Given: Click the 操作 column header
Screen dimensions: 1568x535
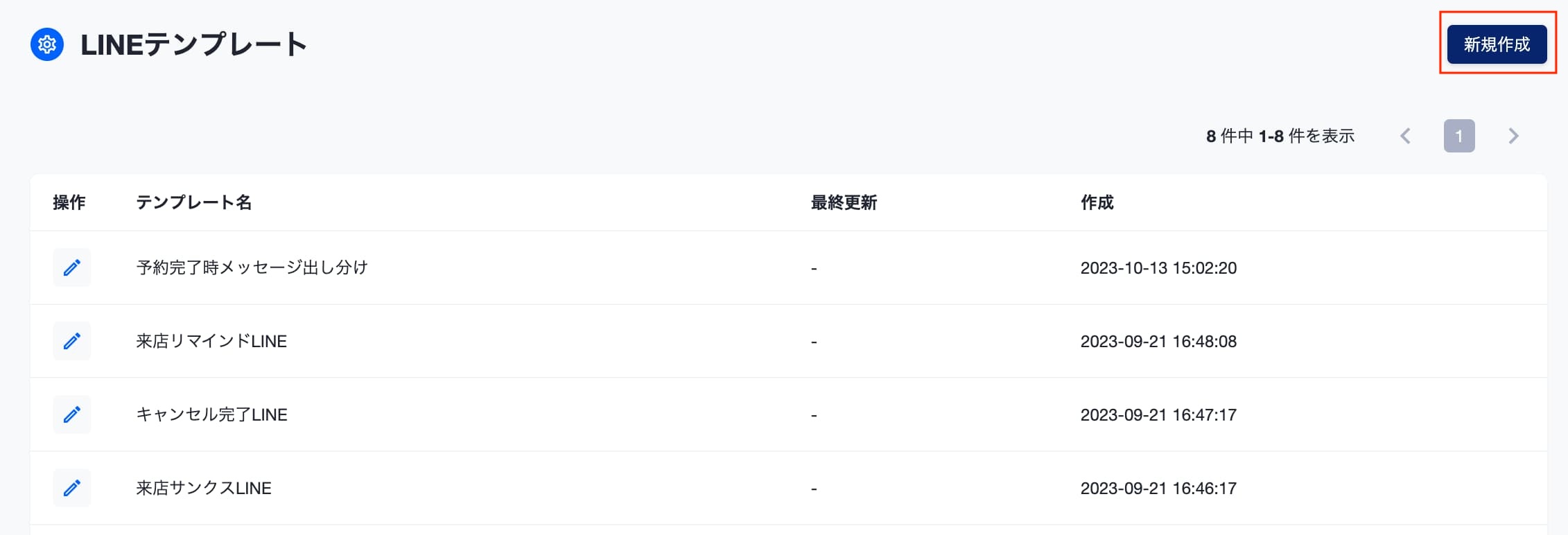Looking at the screenshot, I should [69, 202].
